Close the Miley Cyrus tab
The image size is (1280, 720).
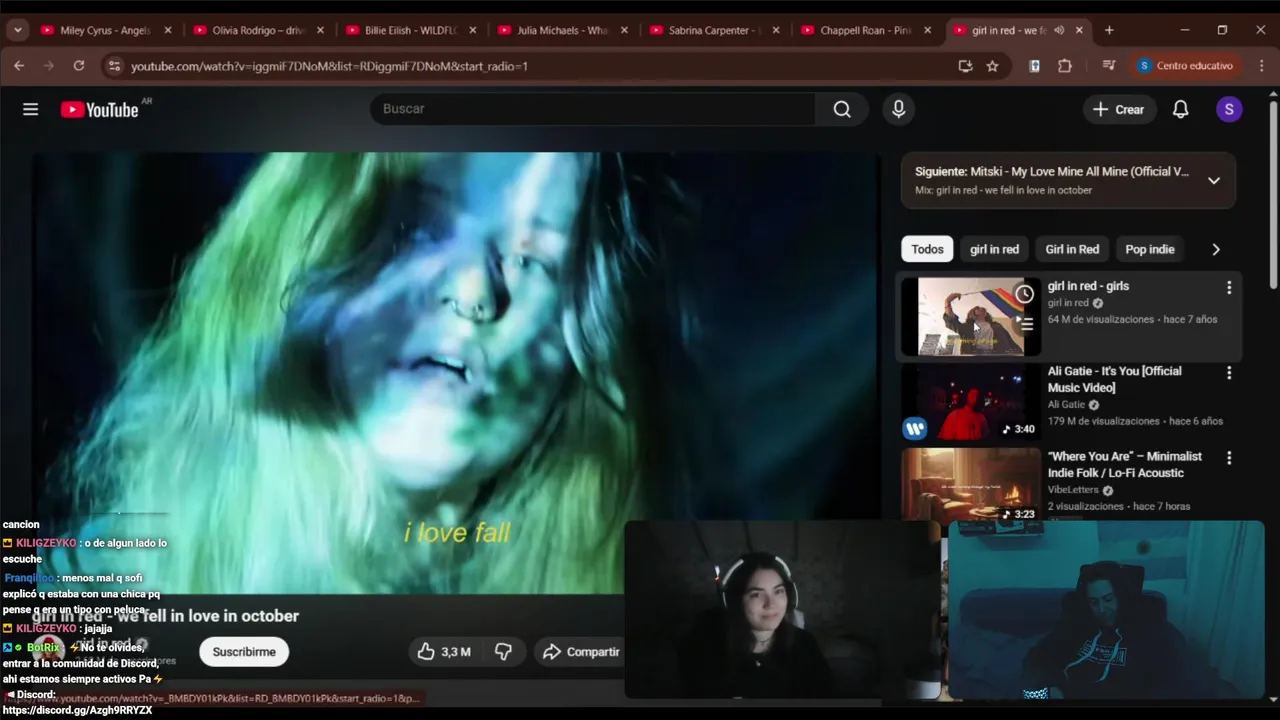coord(168,30)
